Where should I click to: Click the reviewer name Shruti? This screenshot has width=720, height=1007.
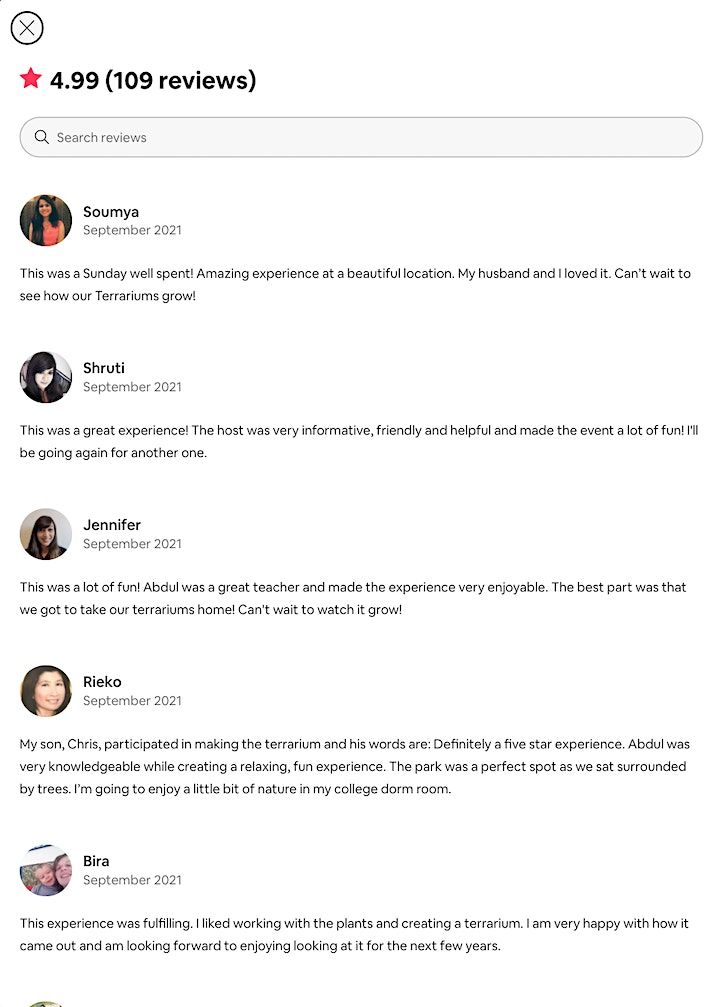tap(104, 368)
